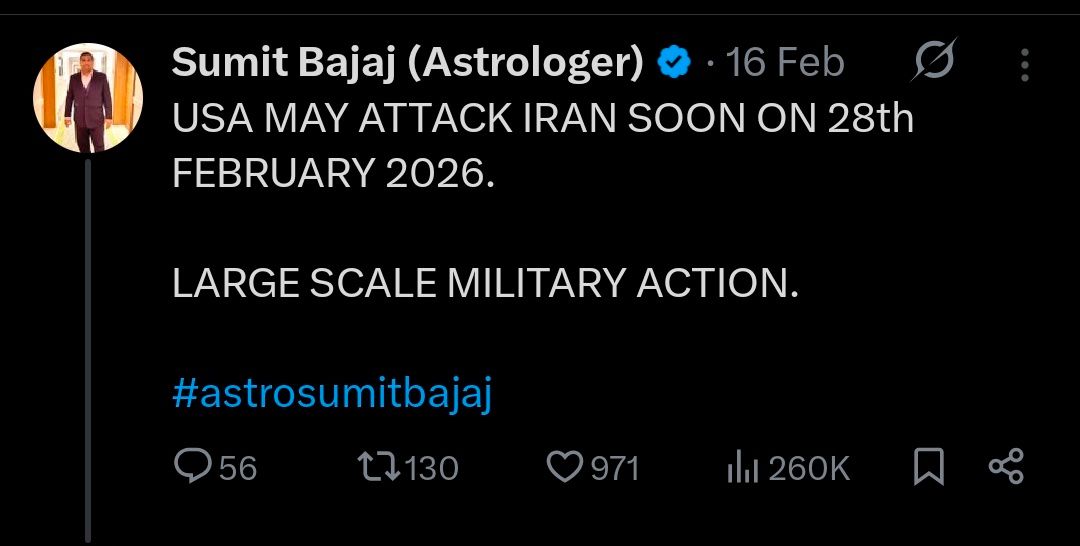Image resolution: width=1080 pixels, height=546 pixels.
Task: Open the tweet via 16 Feb timestamp
Action: coord(785,64)
